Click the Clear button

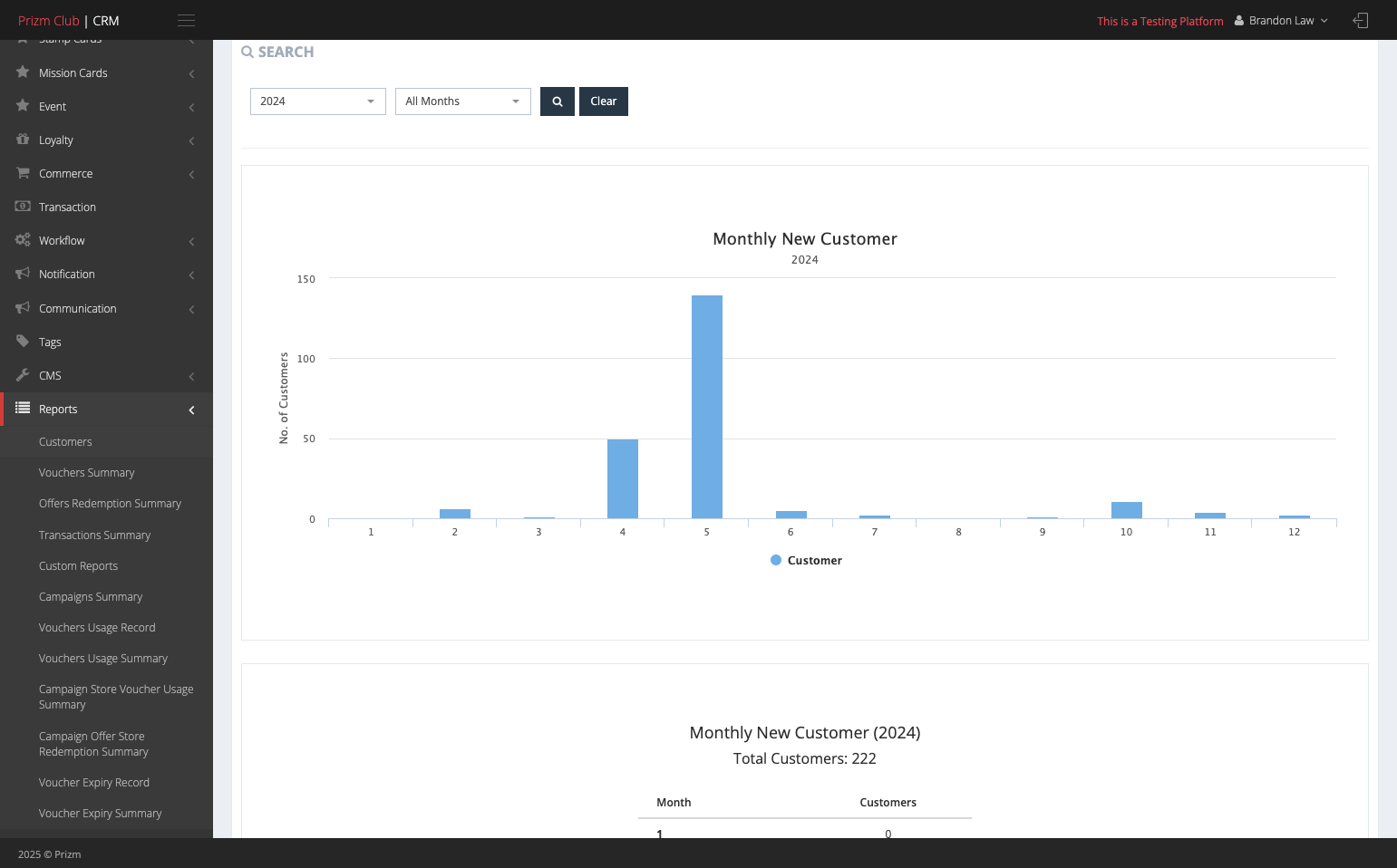pyautogui.click(x=604, y=101)
